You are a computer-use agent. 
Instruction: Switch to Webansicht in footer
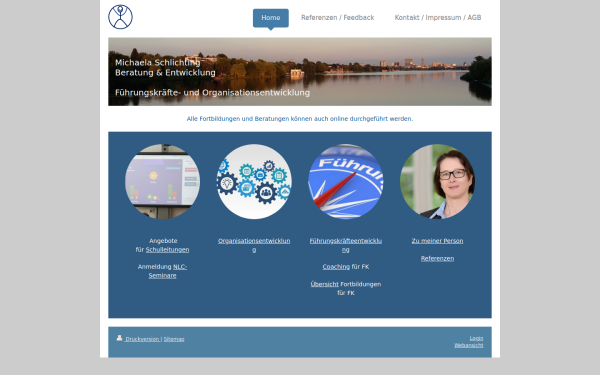469,345
